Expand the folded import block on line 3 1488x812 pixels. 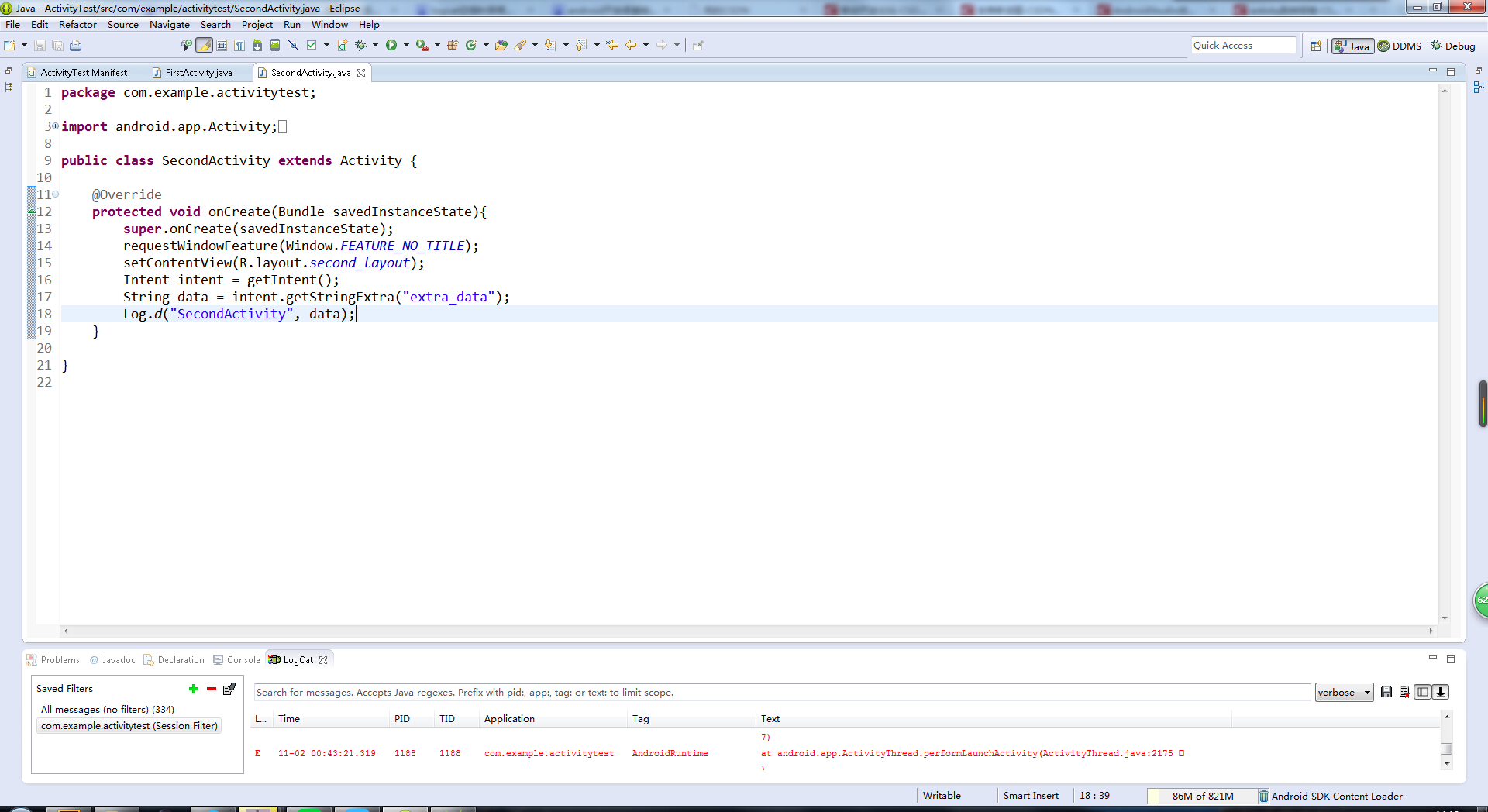coord(55,126)
